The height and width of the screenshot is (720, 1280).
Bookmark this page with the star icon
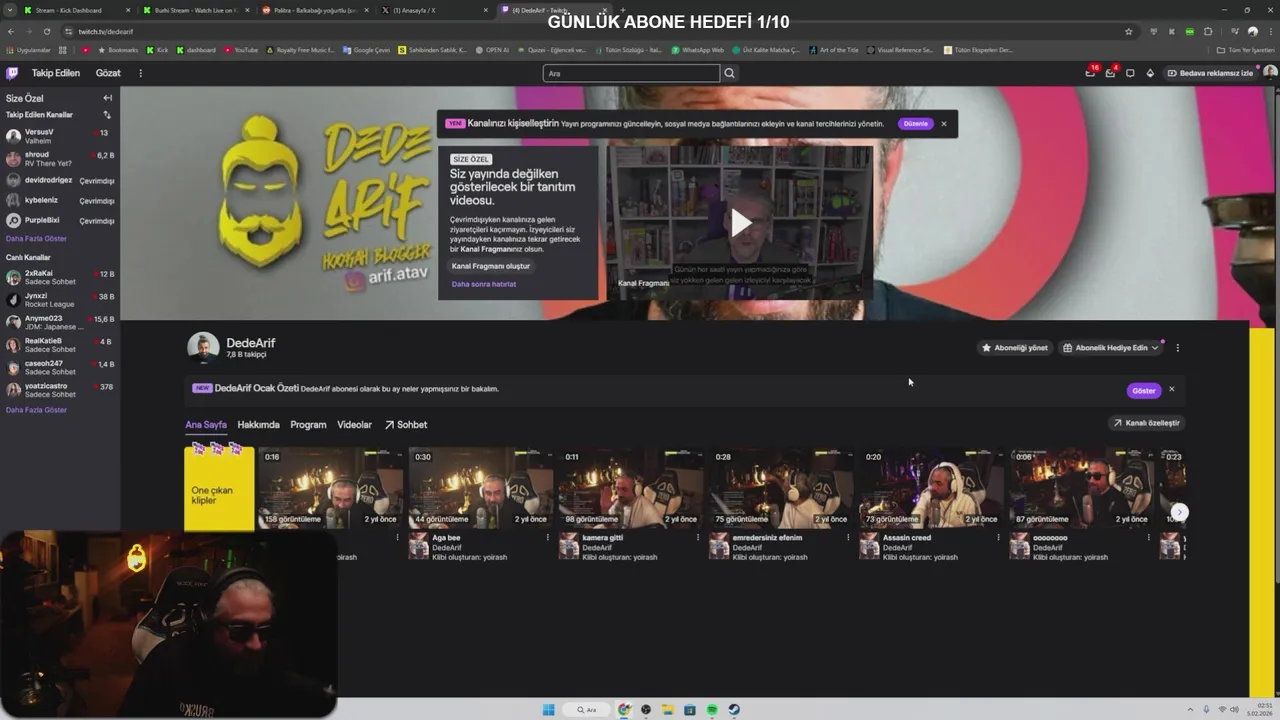1129,31
